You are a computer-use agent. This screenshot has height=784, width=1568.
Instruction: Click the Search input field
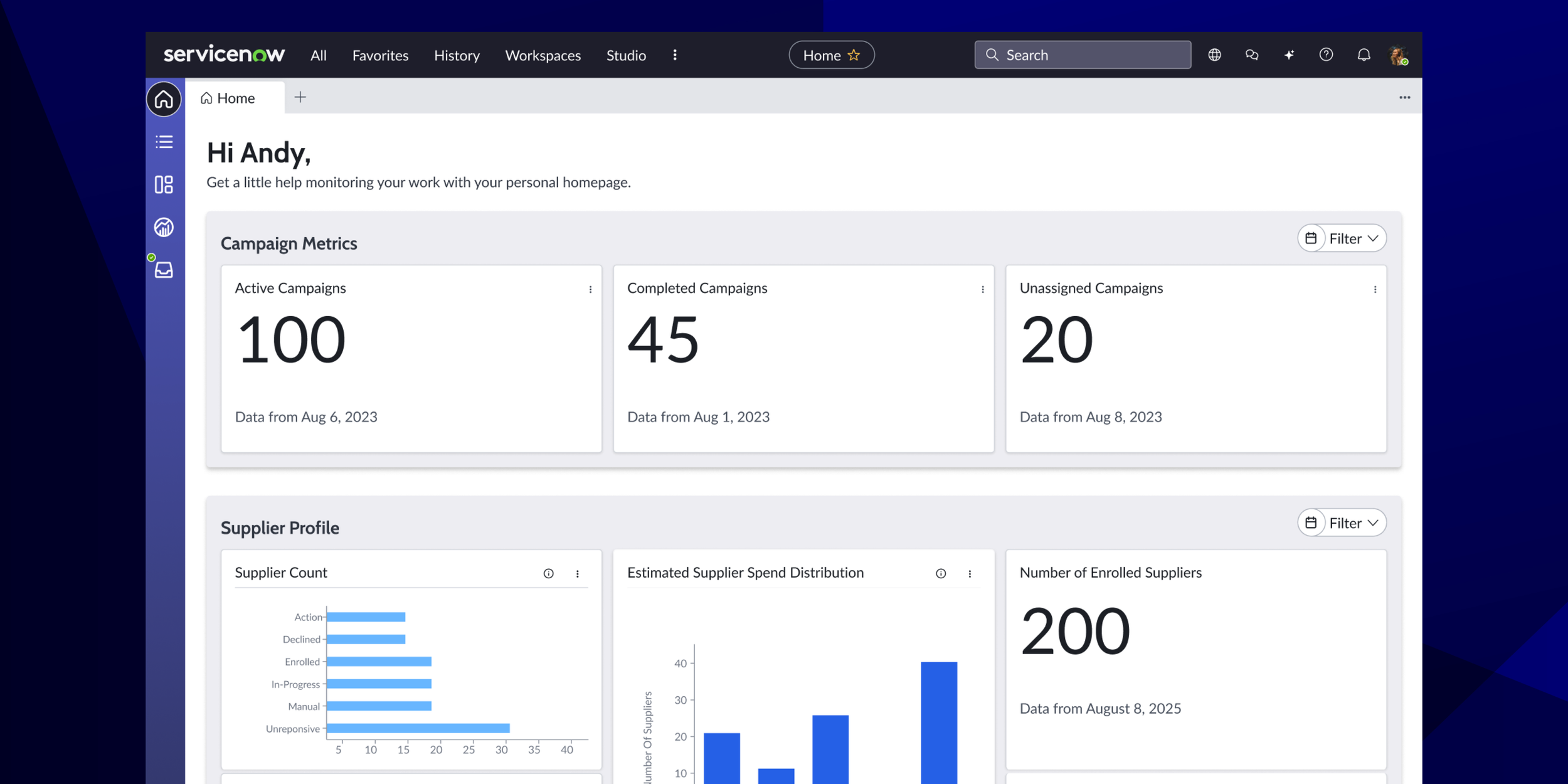click(1083, 55)
